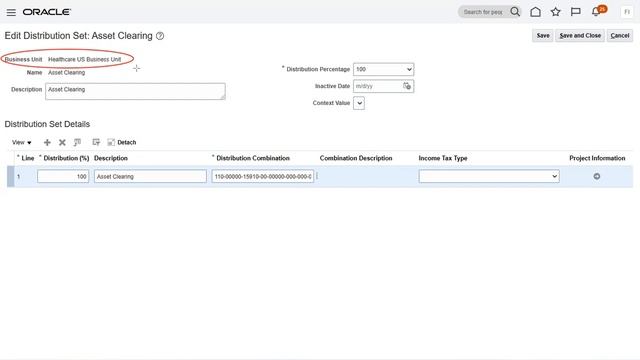Viewport: 640px width, 360px height.
Task: Open help icon beside page title
Action: 160,36
